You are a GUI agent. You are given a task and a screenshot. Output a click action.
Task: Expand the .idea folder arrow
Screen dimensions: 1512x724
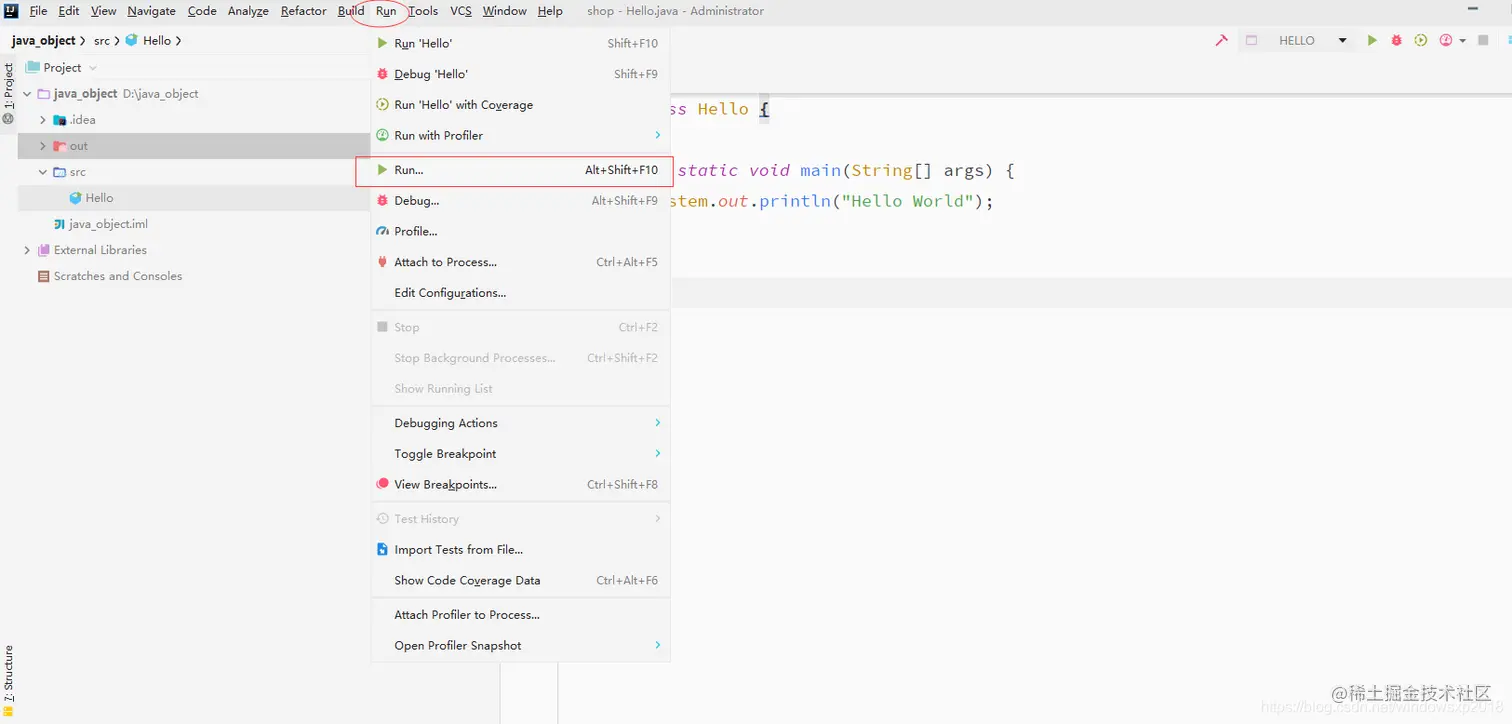[42, 120]
